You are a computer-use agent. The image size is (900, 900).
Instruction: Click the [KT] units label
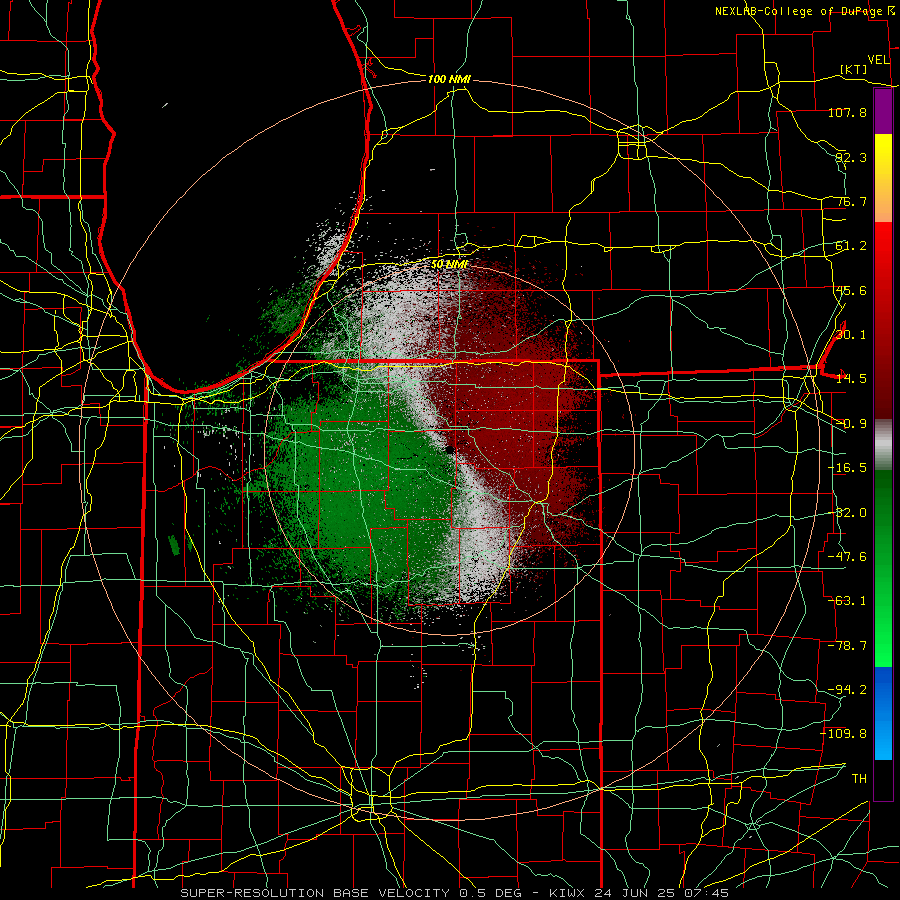[x=854, y=69]
